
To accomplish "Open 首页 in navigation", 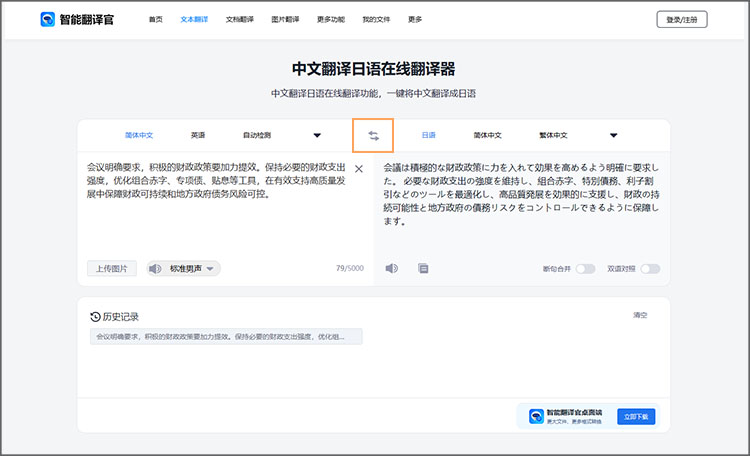I will pos(155,20).
